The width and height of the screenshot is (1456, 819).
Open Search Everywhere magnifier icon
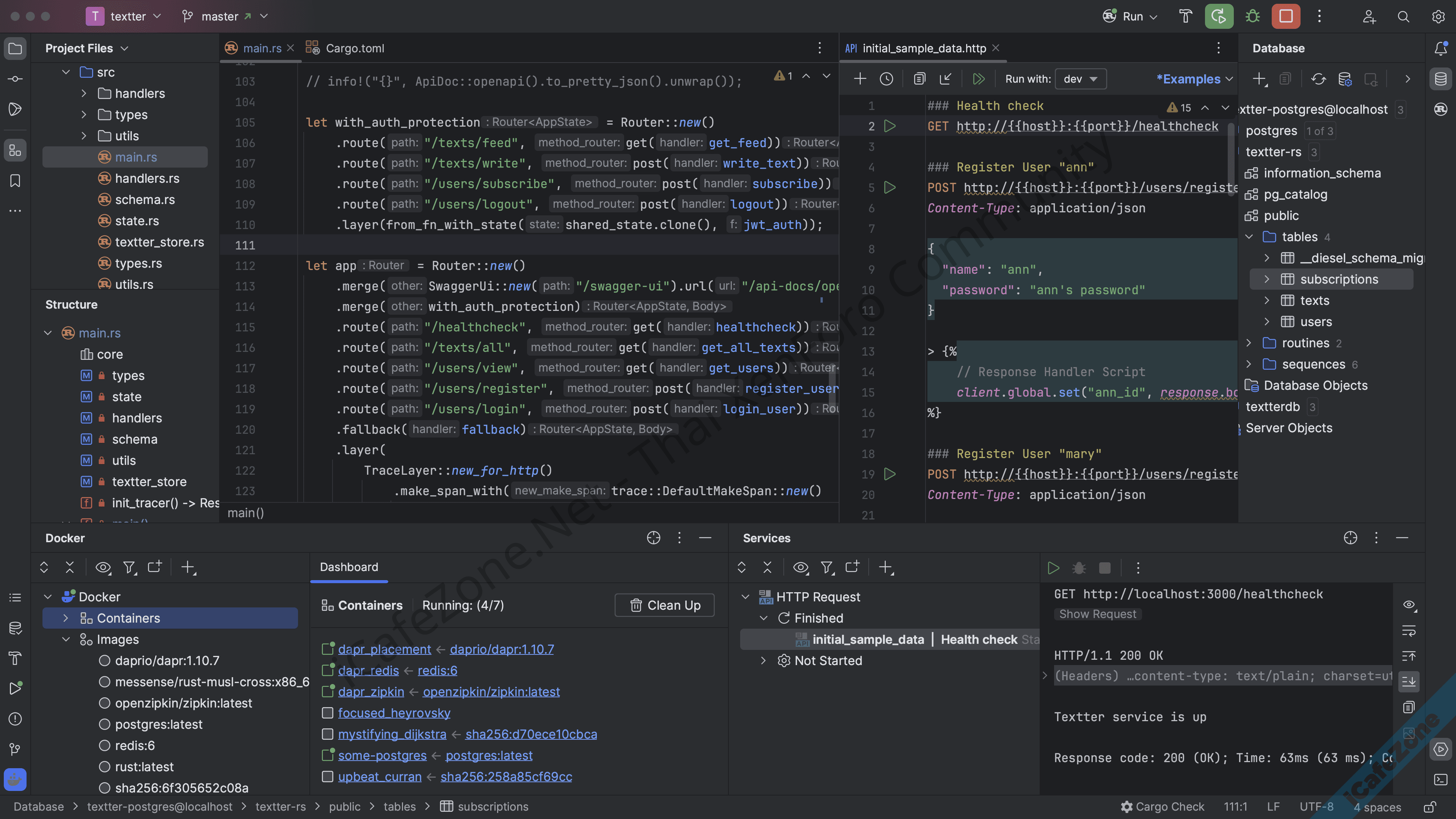click(1403, 16)
